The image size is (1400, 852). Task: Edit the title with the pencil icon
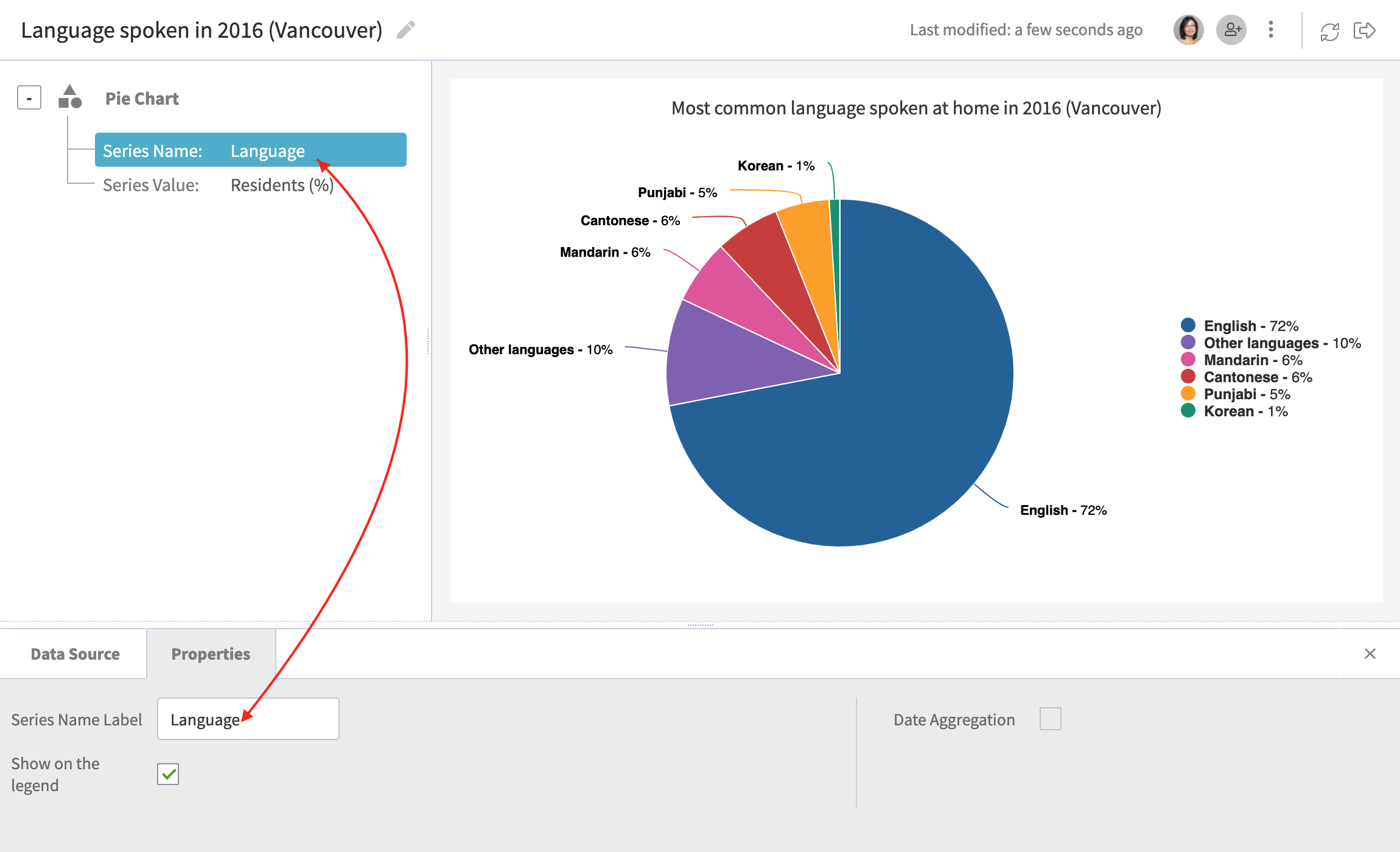[406, 29]
